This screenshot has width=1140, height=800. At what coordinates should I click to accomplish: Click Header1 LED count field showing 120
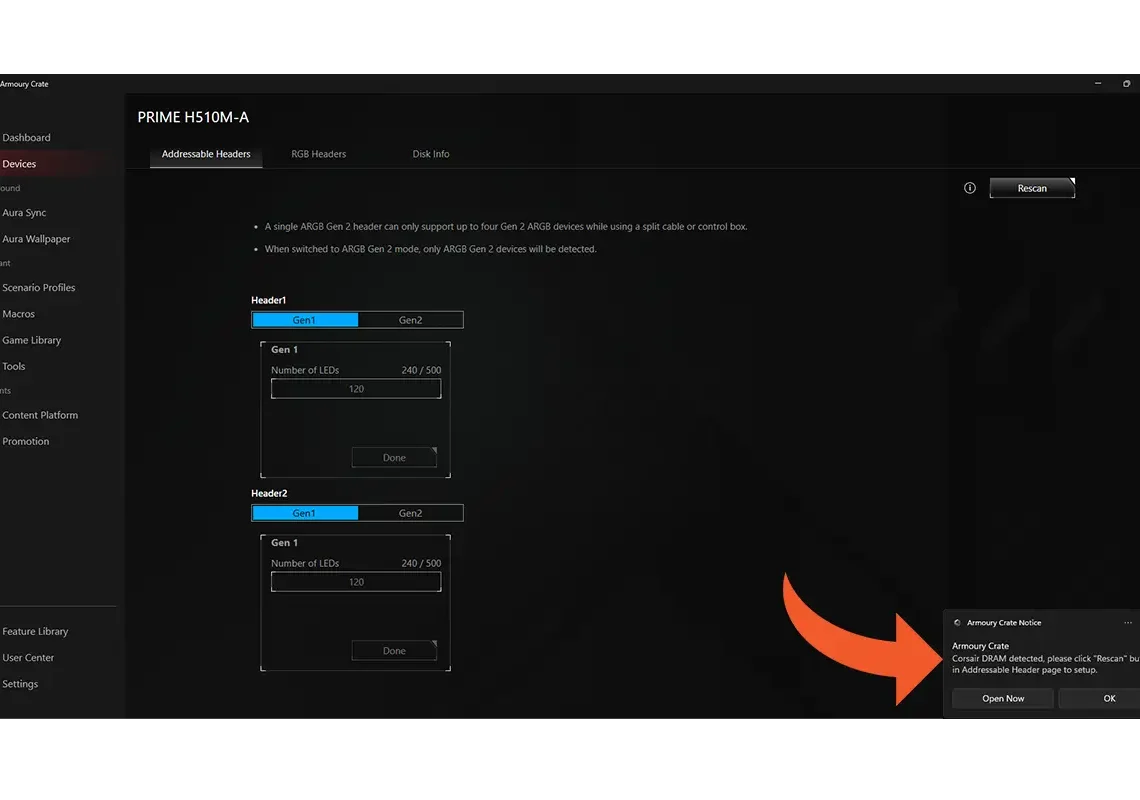point(356,389)
